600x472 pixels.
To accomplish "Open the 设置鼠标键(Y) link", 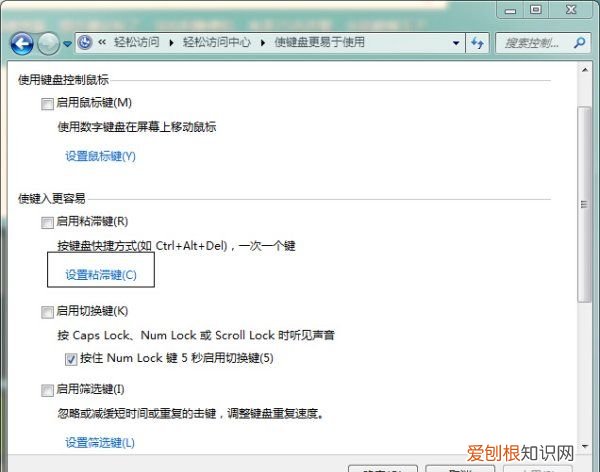I will click(x=100, y=156).
